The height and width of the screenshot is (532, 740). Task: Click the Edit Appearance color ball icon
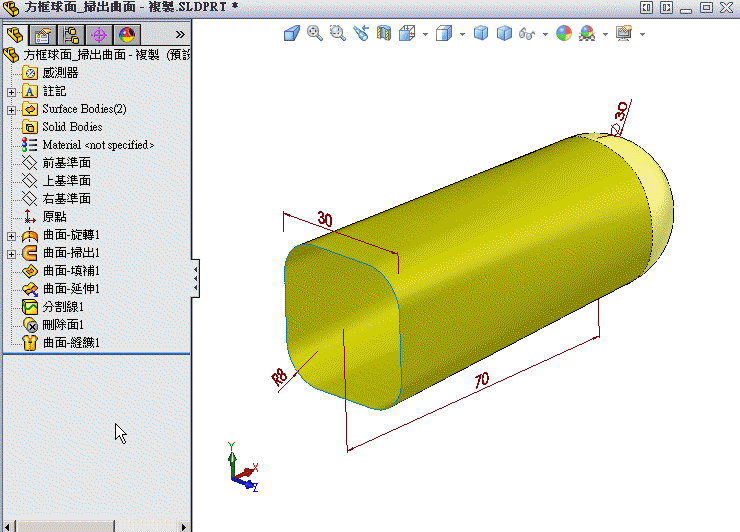point(564,33)
